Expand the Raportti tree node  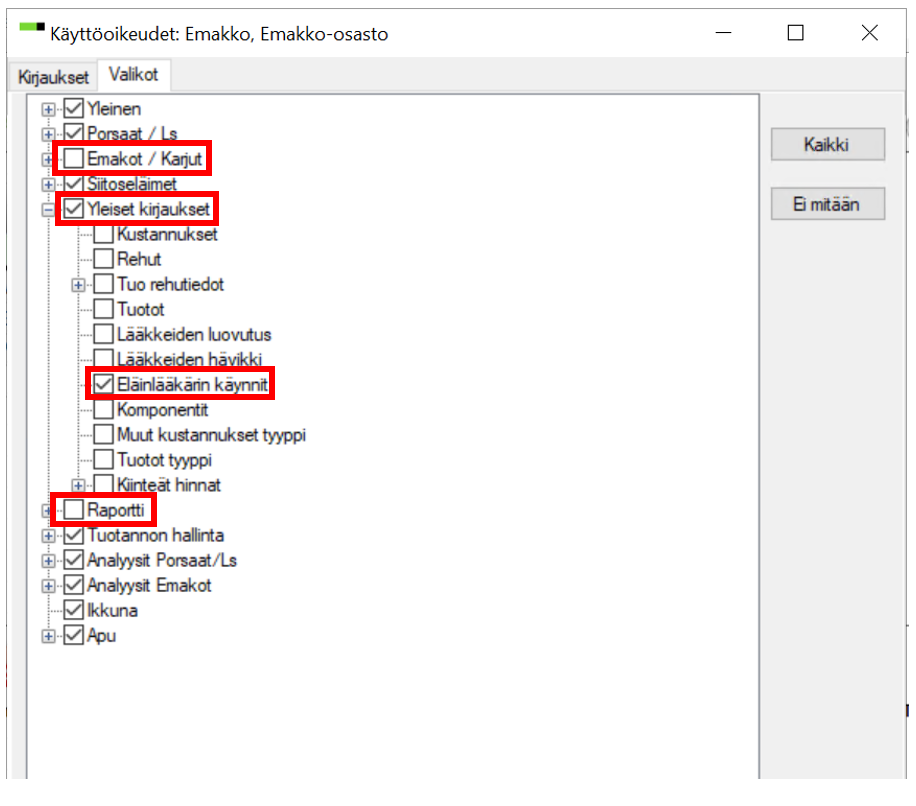tap(47, 510)
